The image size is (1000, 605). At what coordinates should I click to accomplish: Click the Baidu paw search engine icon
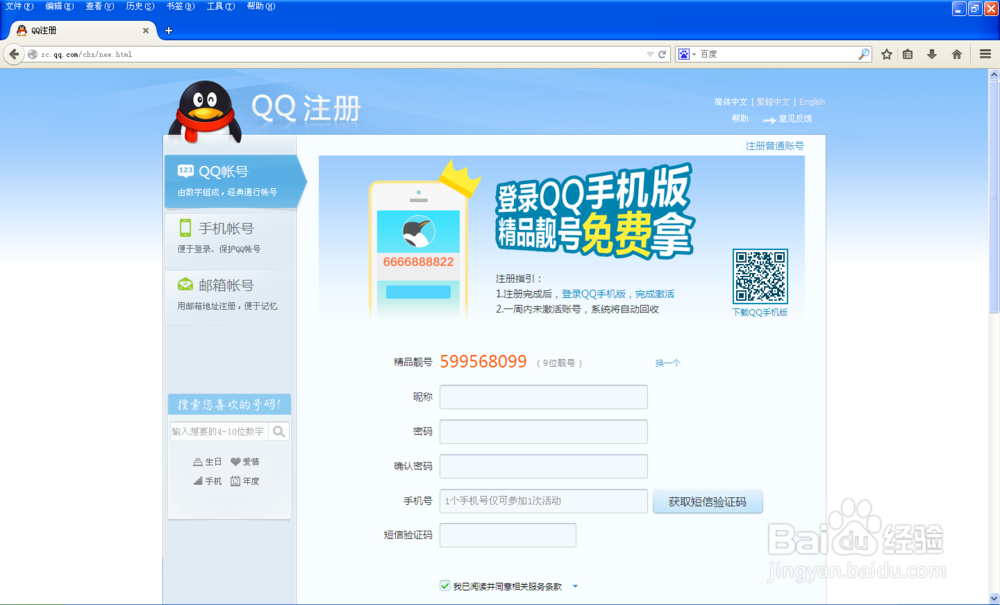(x=684, y=54)
